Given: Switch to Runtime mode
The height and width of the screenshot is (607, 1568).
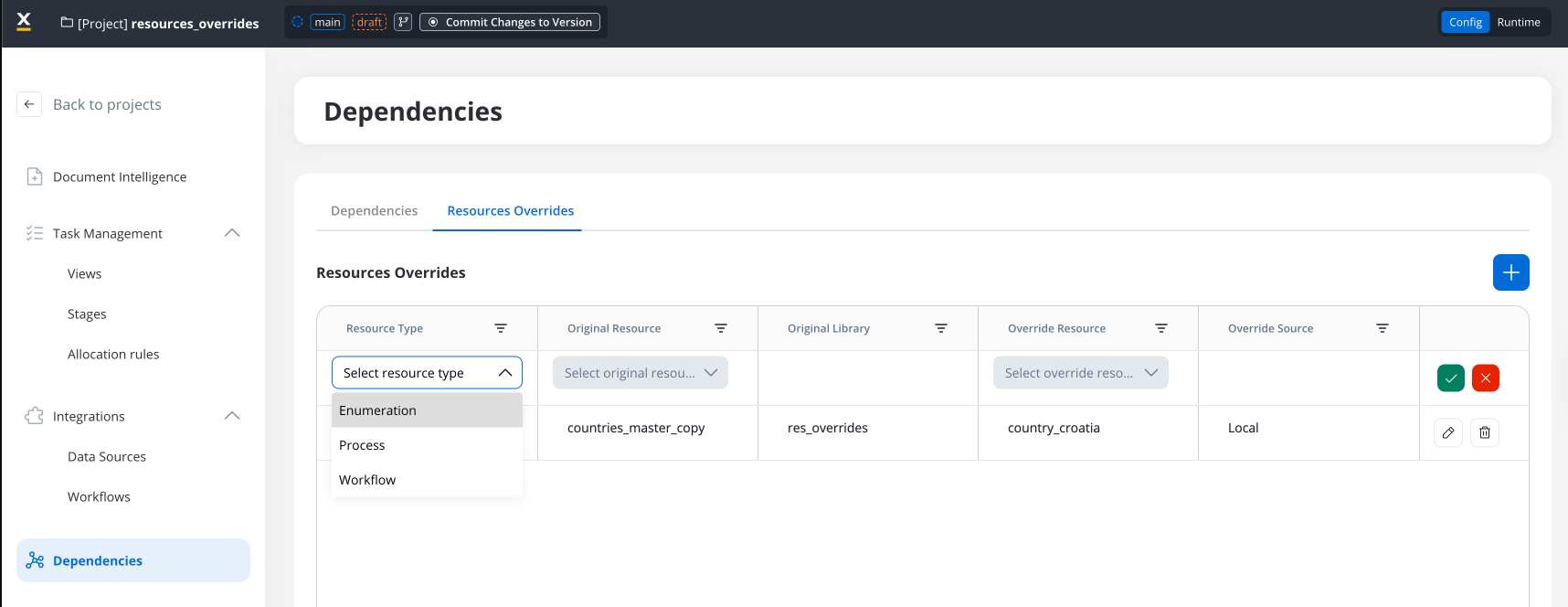Looking at the screenshot, I should click(1518, 22).
